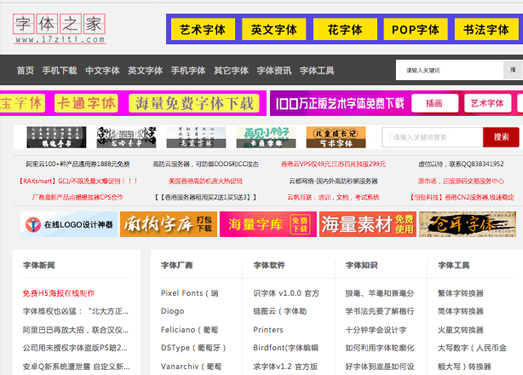Open the 高防云服务器 DDOS ad link
The image size is (523, 375).
(x=205, y=164)
